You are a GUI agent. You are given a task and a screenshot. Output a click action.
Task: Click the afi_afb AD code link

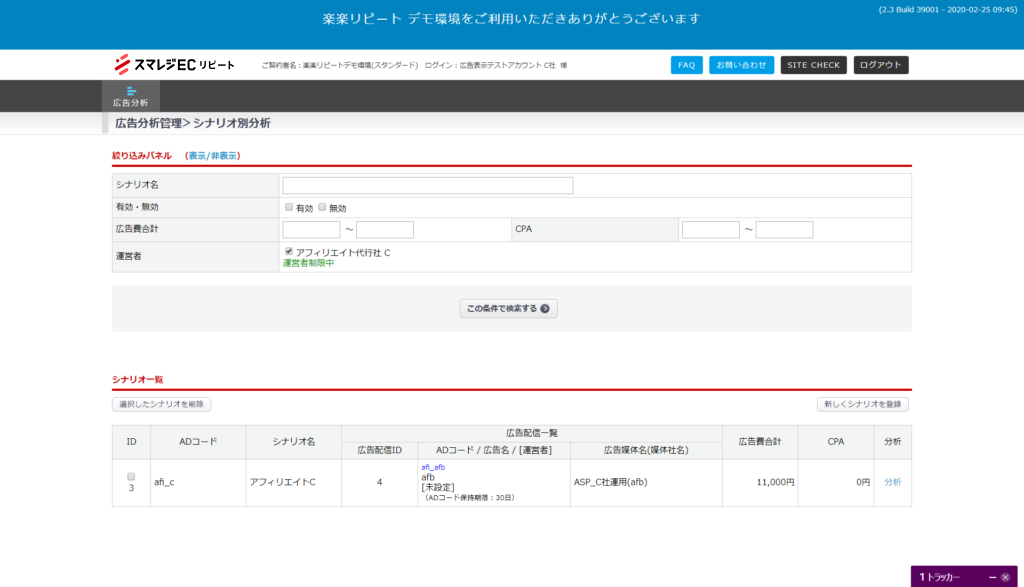pos(433,467)
